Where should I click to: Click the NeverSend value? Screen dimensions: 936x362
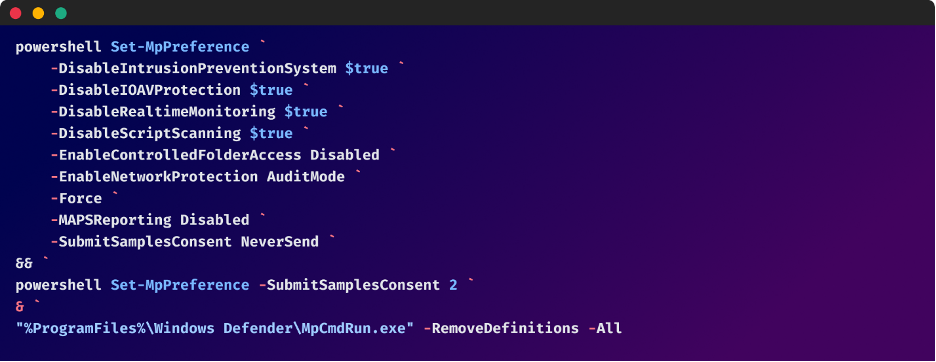point(279,242)
